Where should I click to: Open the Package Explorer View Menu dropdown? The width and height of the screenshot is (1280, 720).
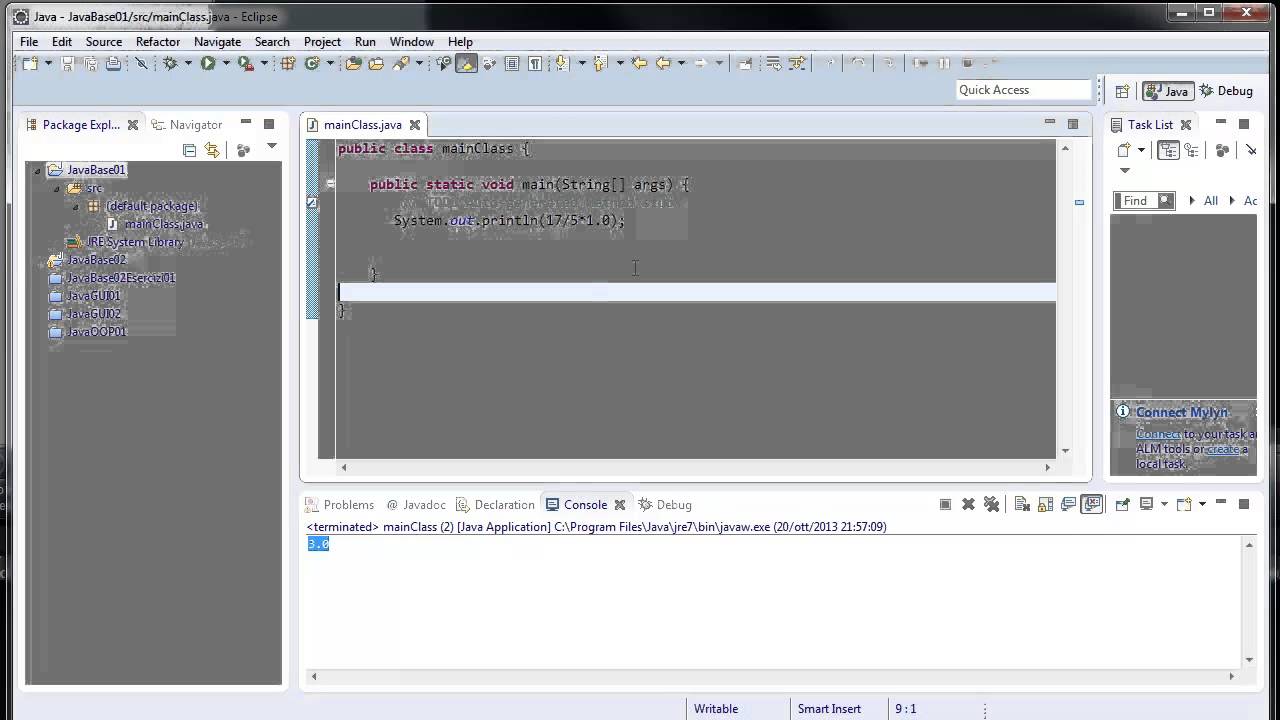pos(271,148)
